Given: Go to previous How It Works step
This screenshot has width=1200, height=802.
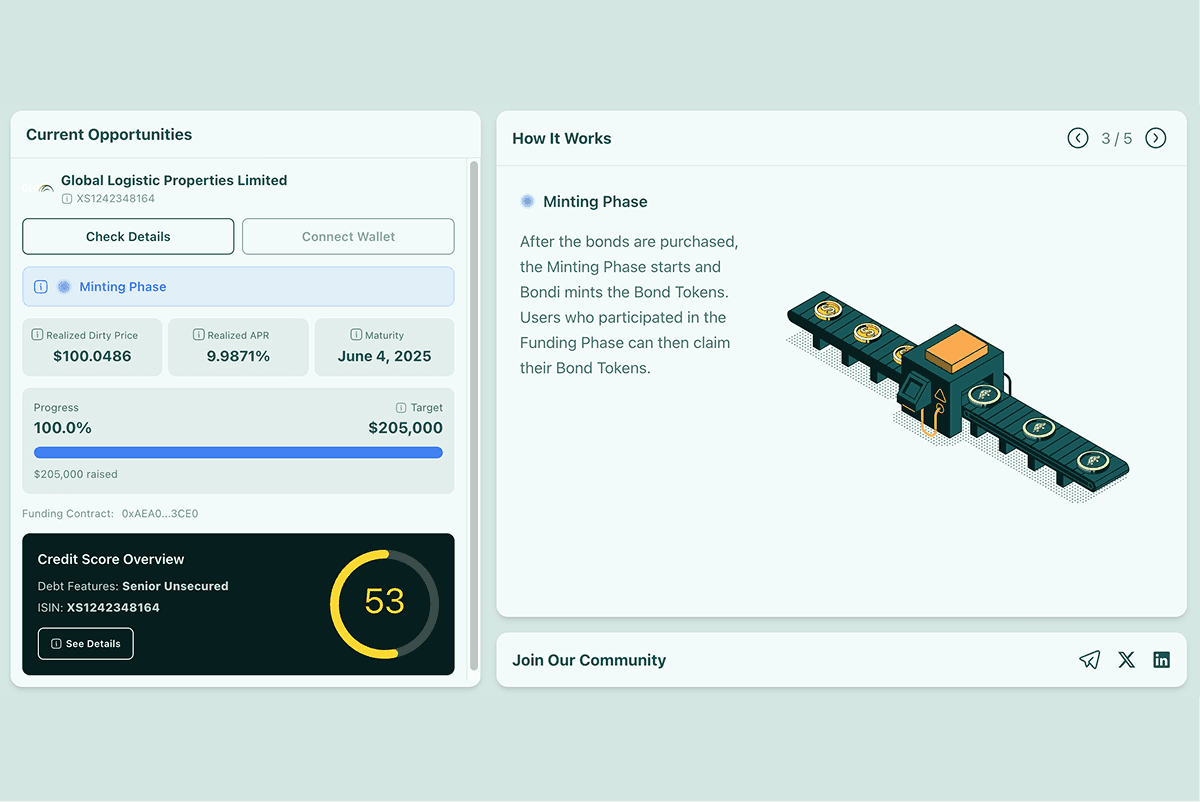Looking at the screenshot, I should point(1078,138).
